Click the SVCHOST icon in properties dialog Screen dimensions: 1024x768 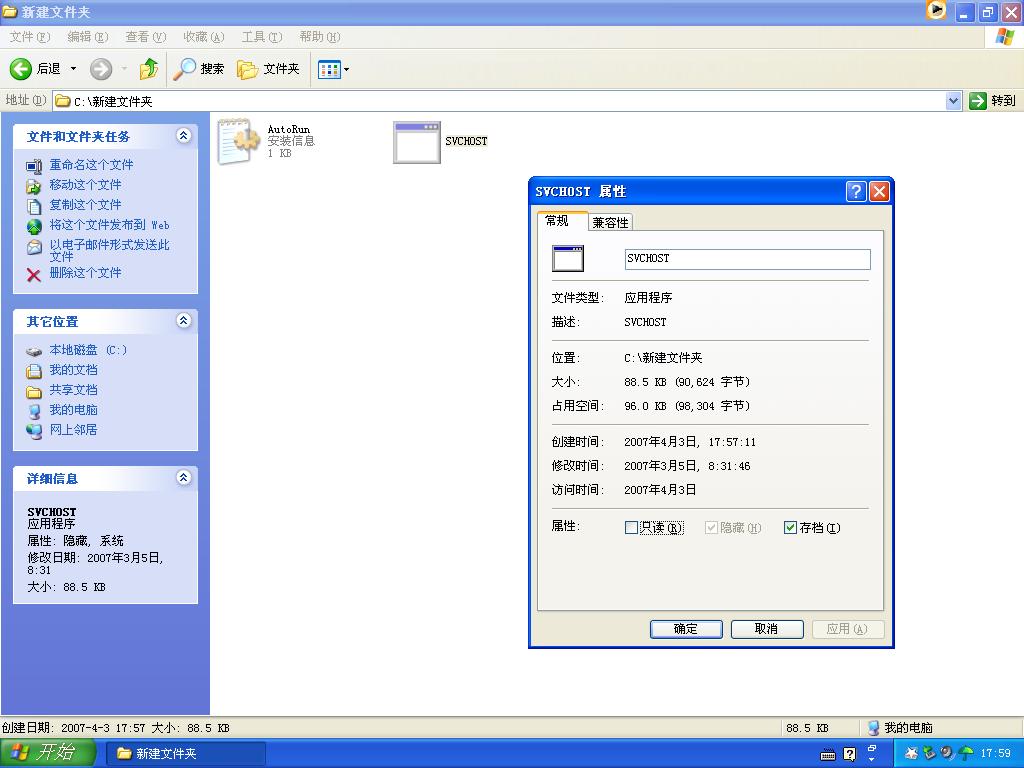pyautogui.click(x=568, y=259)
